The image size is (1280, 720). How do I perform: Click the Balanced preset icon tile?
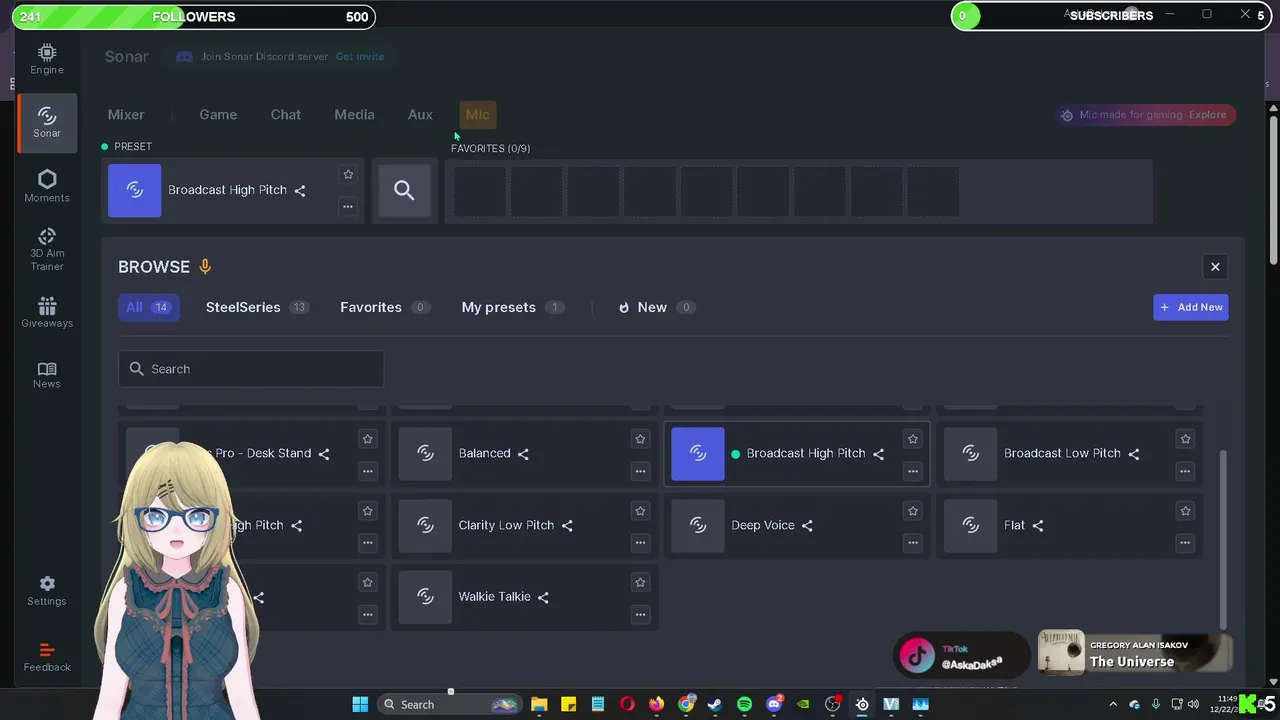click(x=425, y=453)
